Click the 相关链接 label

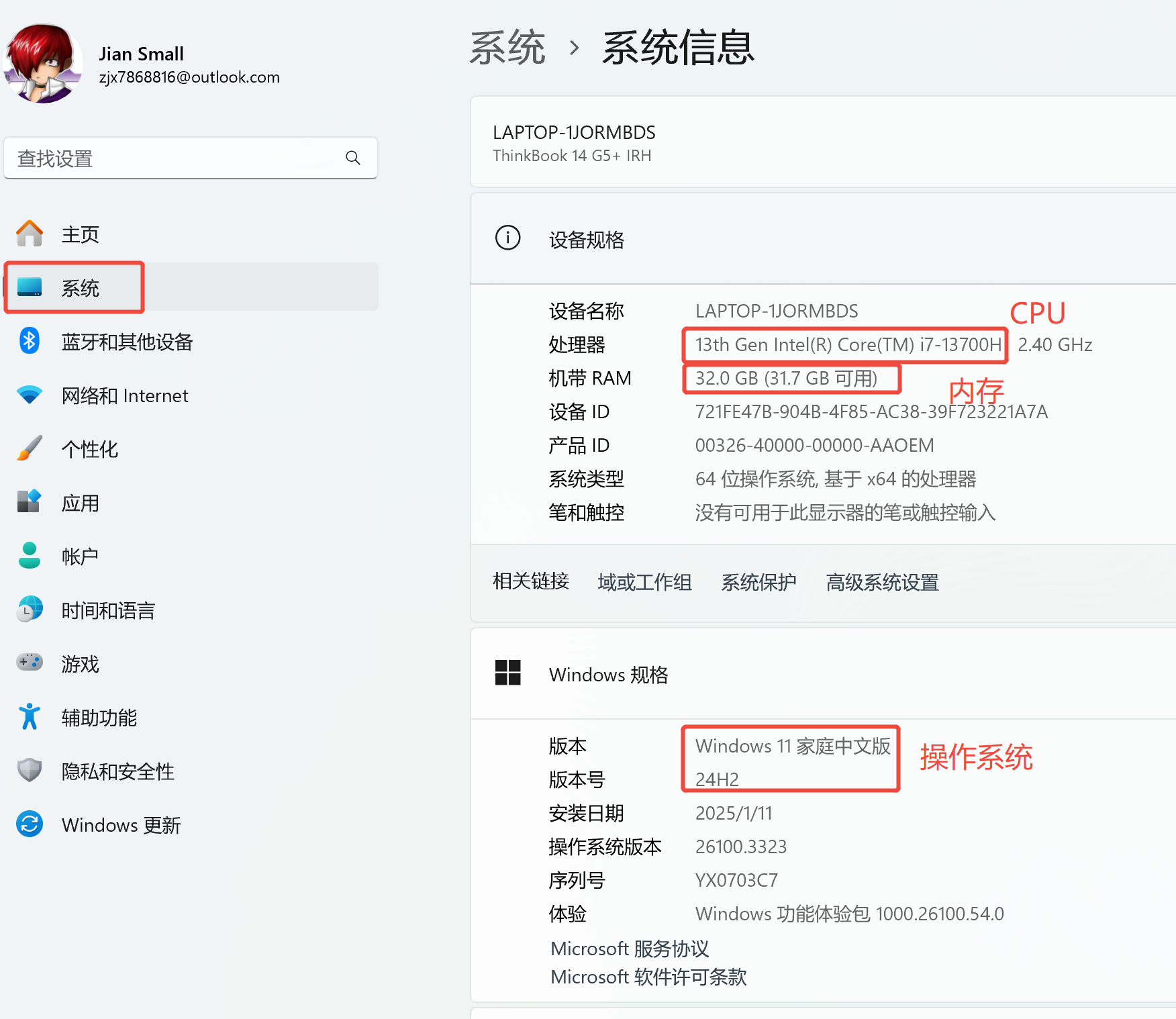(531, 581)
